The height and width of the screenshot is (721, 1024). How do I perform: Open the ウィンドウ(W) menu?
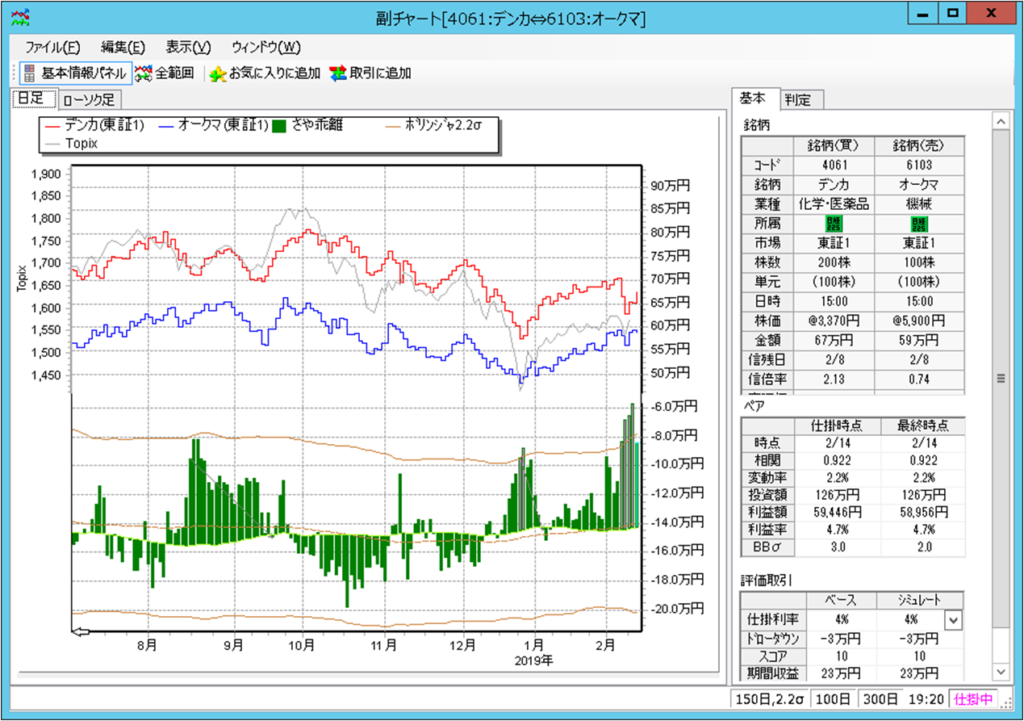265,47
